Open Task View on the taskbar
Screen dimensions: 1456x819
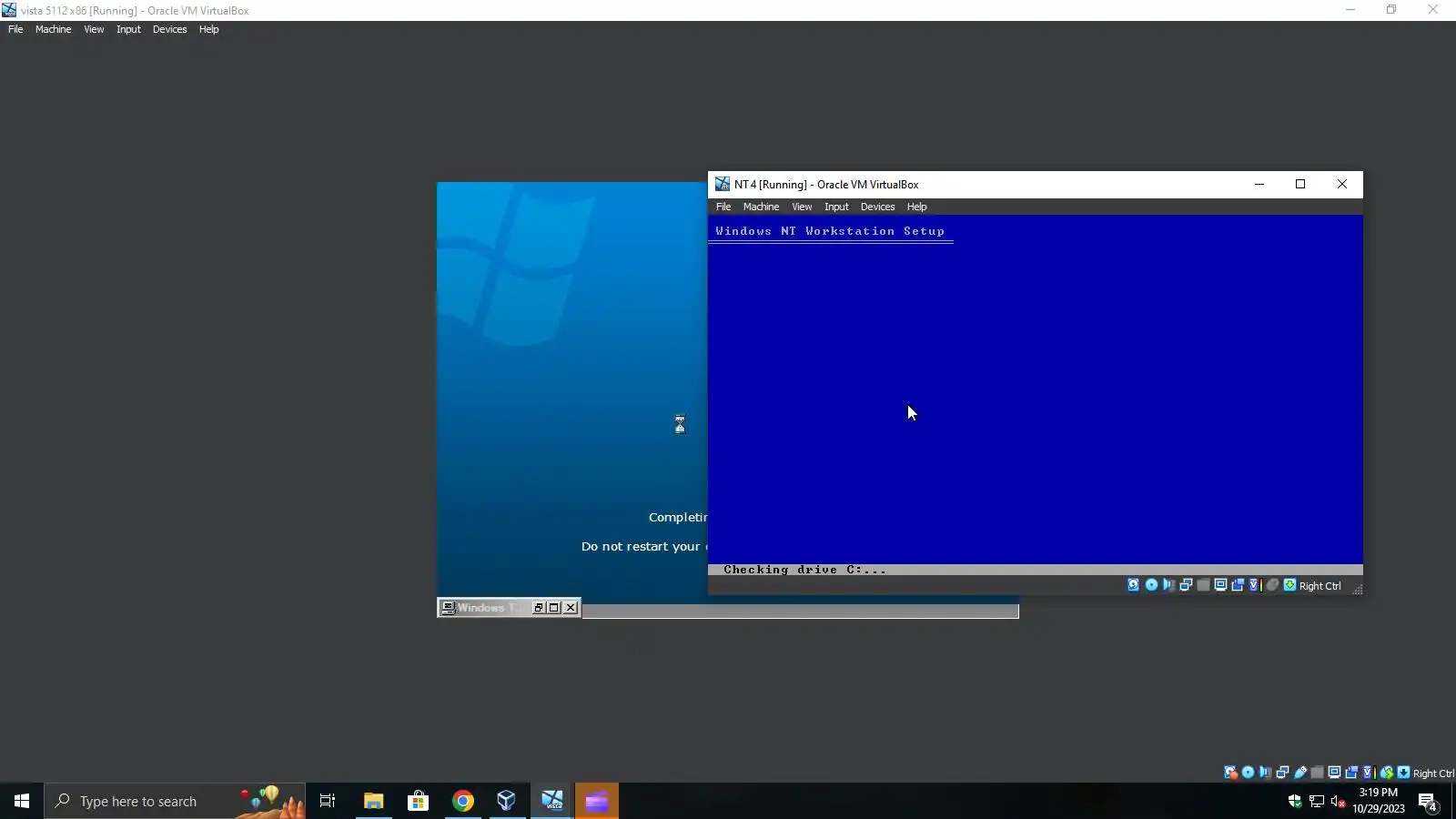pos(328,801)
